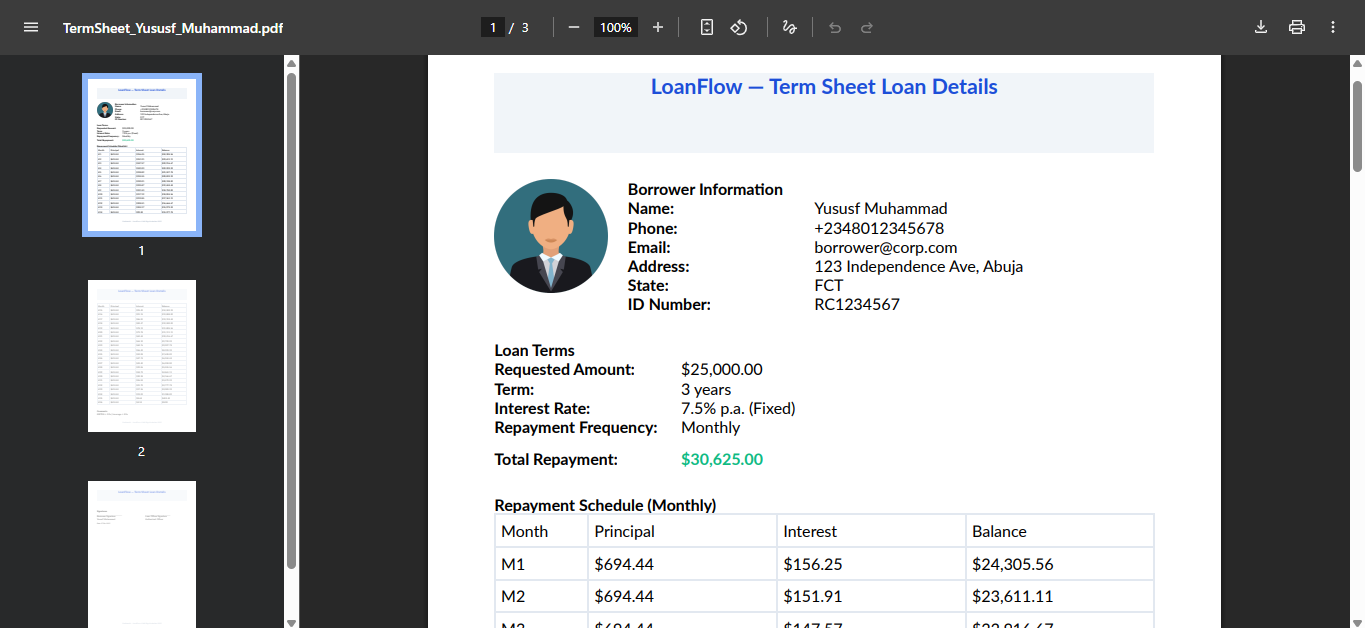Click the borrower avatar image
Image resolution: width=1365 pixels, height=628 pixels.
[551, 236]
